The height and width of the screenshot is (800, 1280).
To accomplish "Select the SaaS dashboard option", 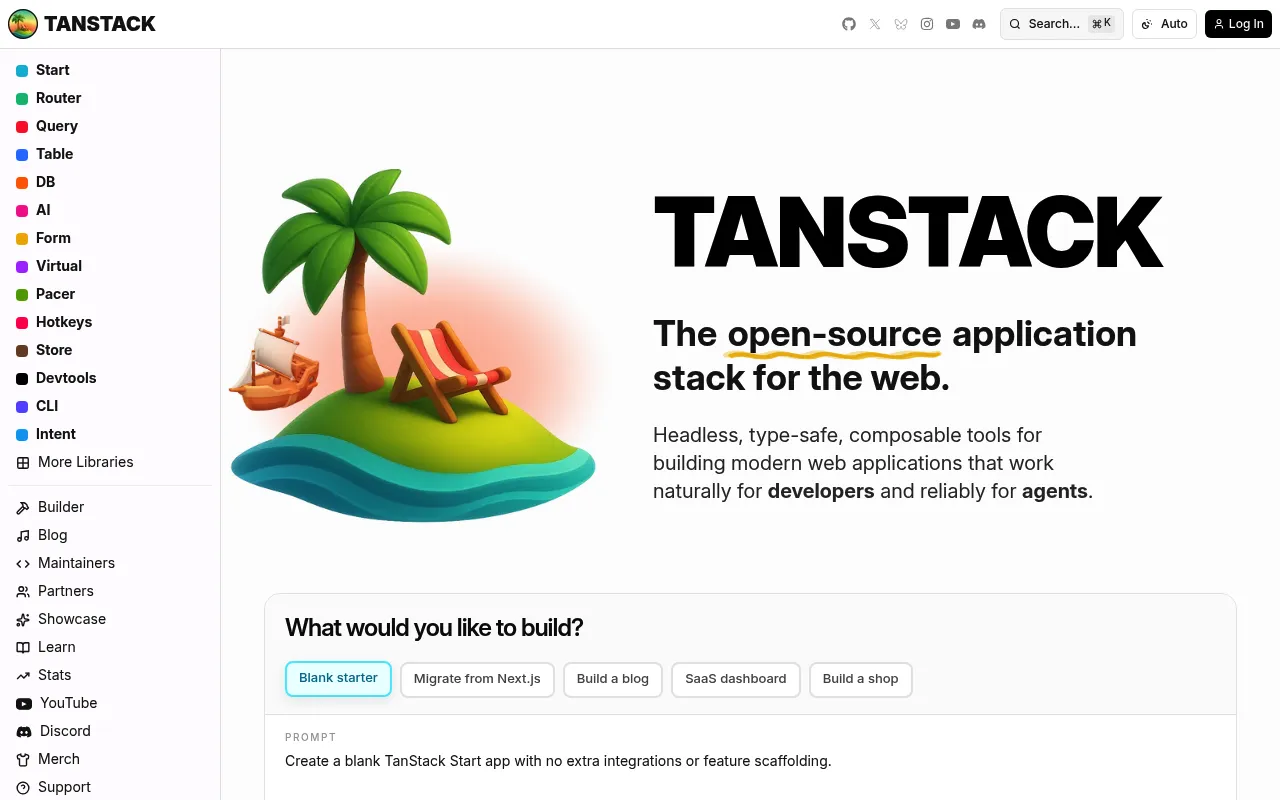I will click(x=736, y=679).
